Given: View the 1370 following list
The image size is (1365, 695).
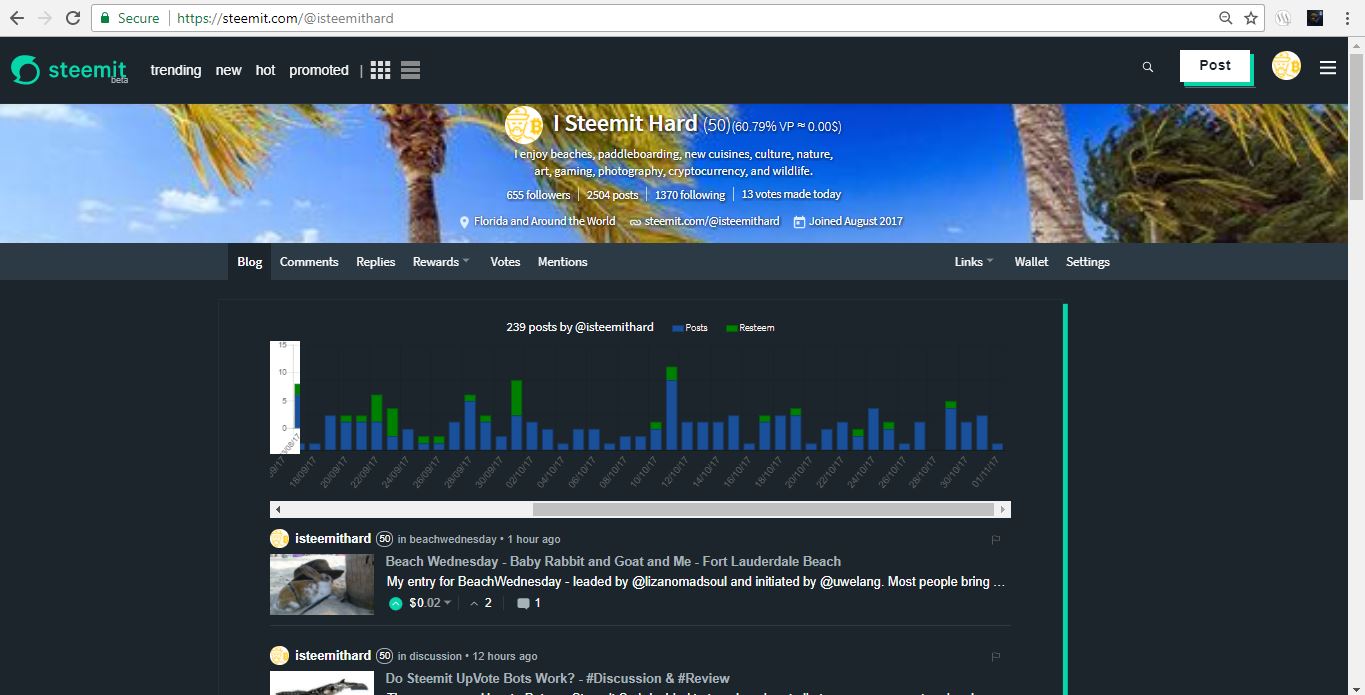Looking at the screenshot, I should pyautogui.click(x=690, y=195).
